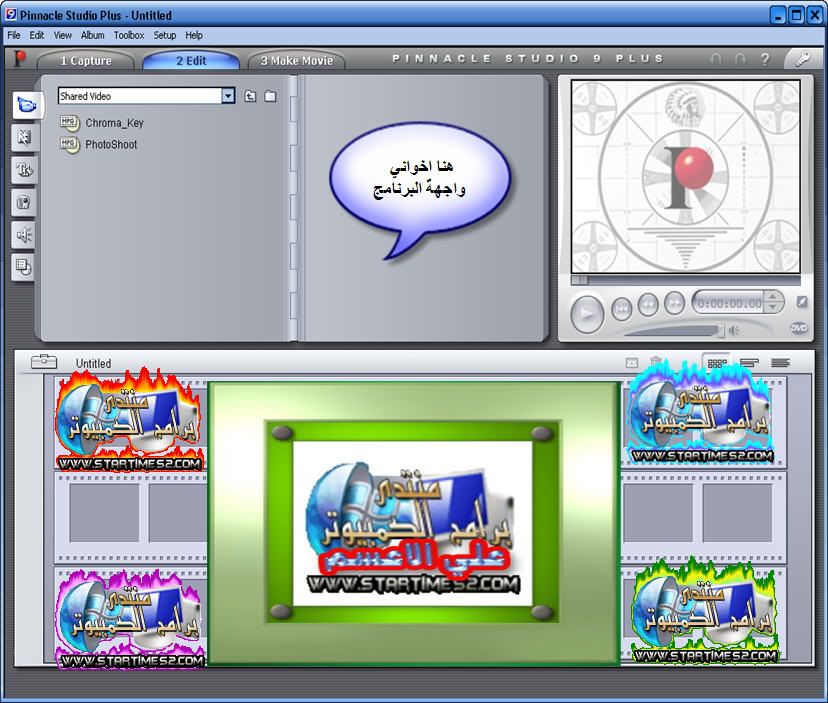
Task: Open the Album menu
Action: click(x=92, y=35)
